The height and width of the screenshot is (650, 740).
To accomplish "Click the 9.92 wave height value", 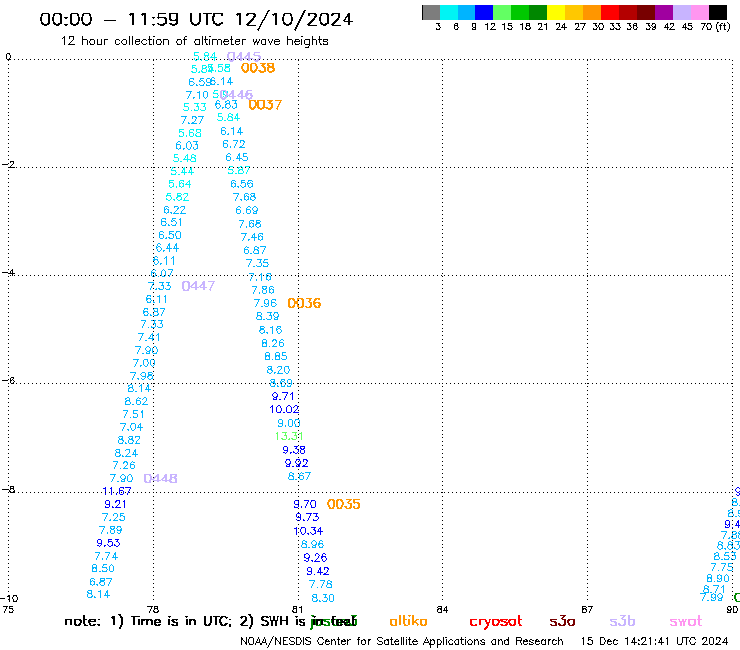I will [296, 463].
